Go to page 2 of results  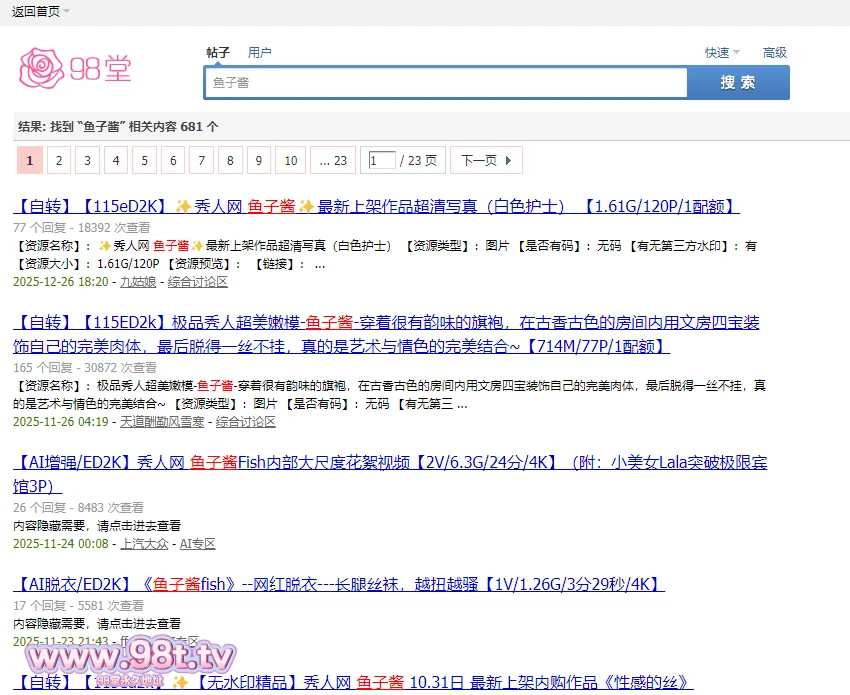point(59,160)
